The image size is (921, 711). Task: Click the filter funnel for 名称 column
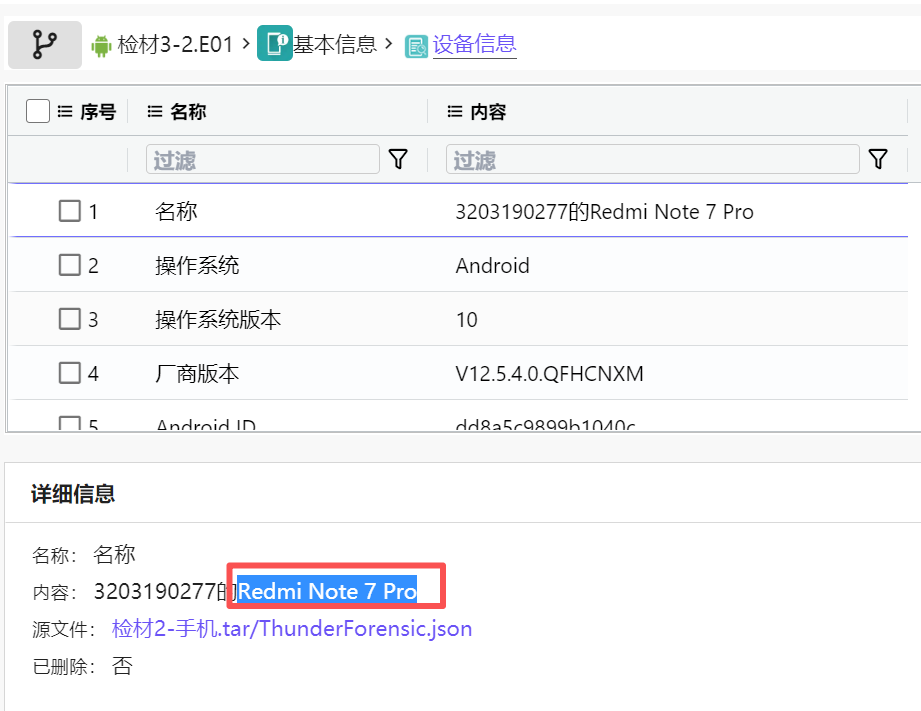click(398, 159)
